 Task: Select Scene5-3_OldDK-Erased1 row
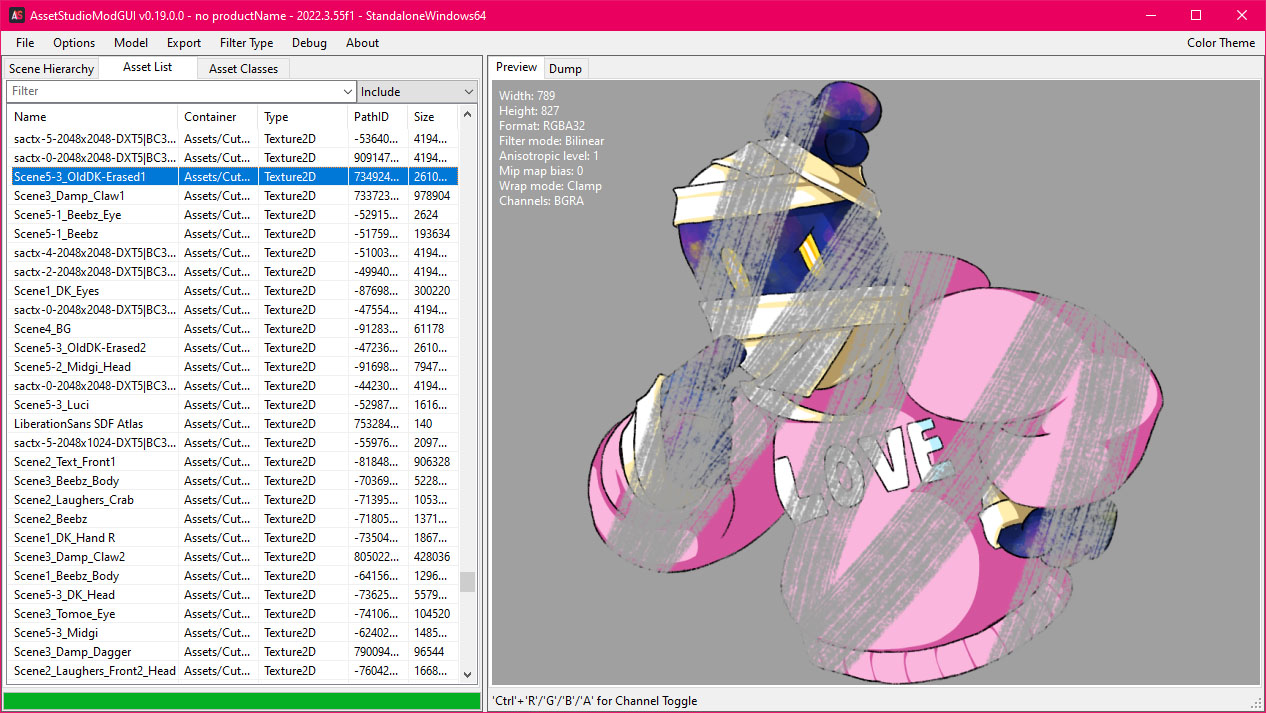coord(234,177)
